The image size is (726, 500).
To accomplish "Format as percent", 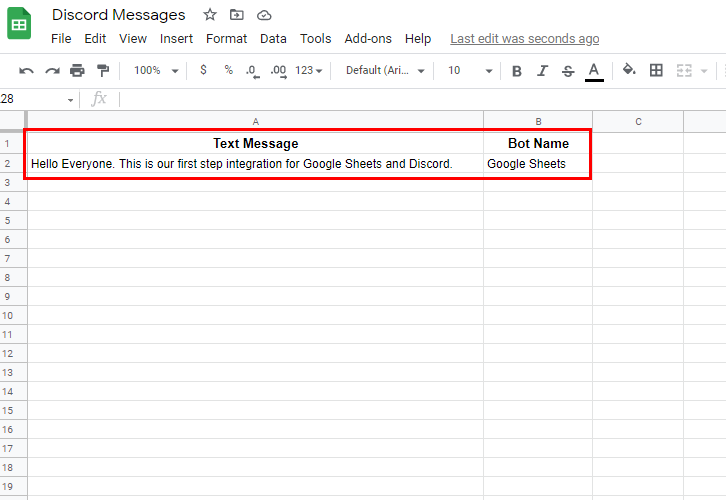I will point(228,70).
